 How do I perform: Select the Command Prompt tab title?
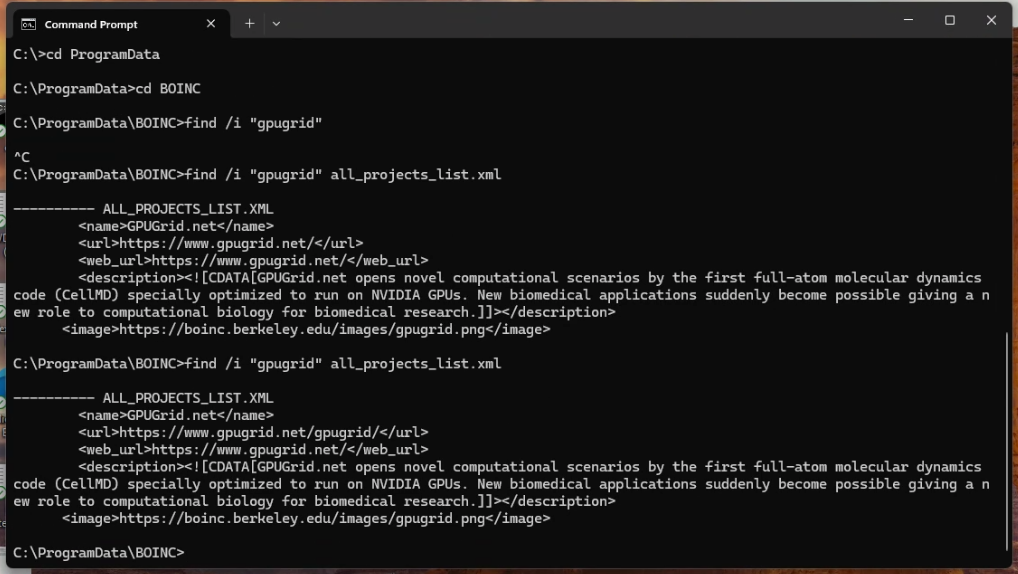91,24
